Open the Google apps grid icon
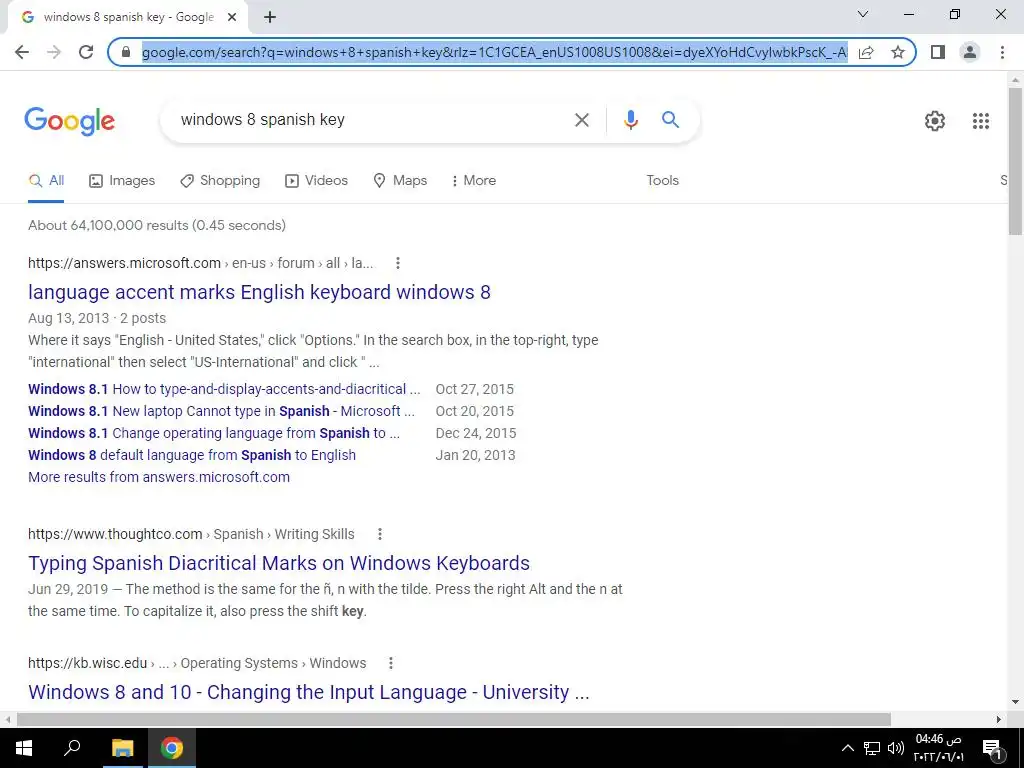 [980, 121]
